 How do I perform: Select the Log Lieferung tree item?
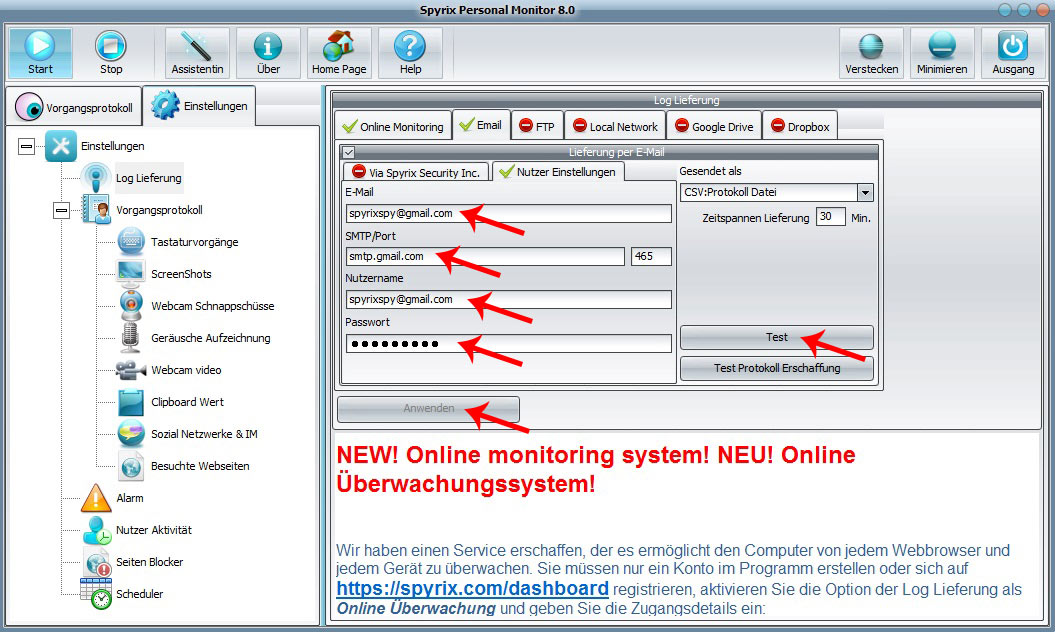click(149, 178)
